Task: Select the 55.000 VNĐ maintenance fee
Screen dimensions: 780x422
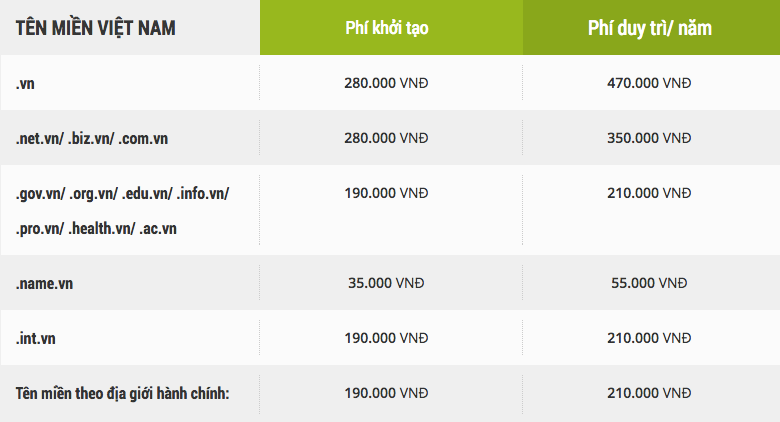Action: coord(649,283)
